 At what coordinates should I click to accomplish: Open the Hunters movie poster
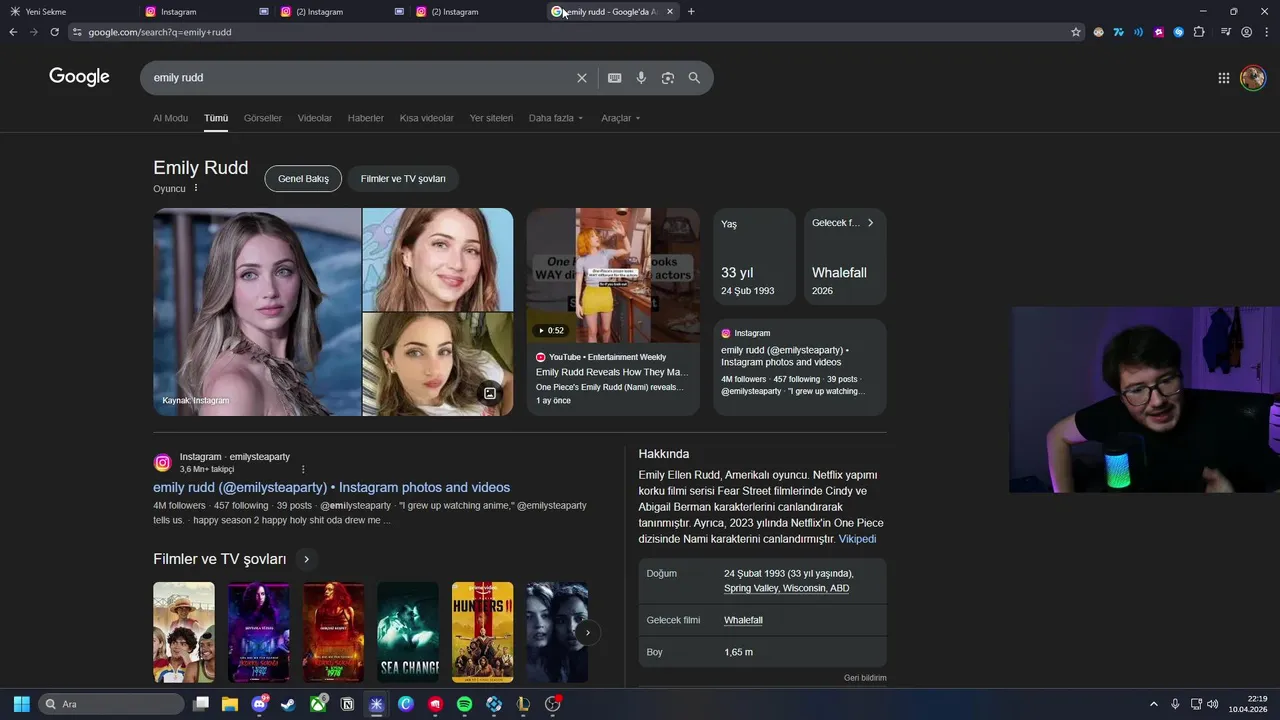(482, 632)
